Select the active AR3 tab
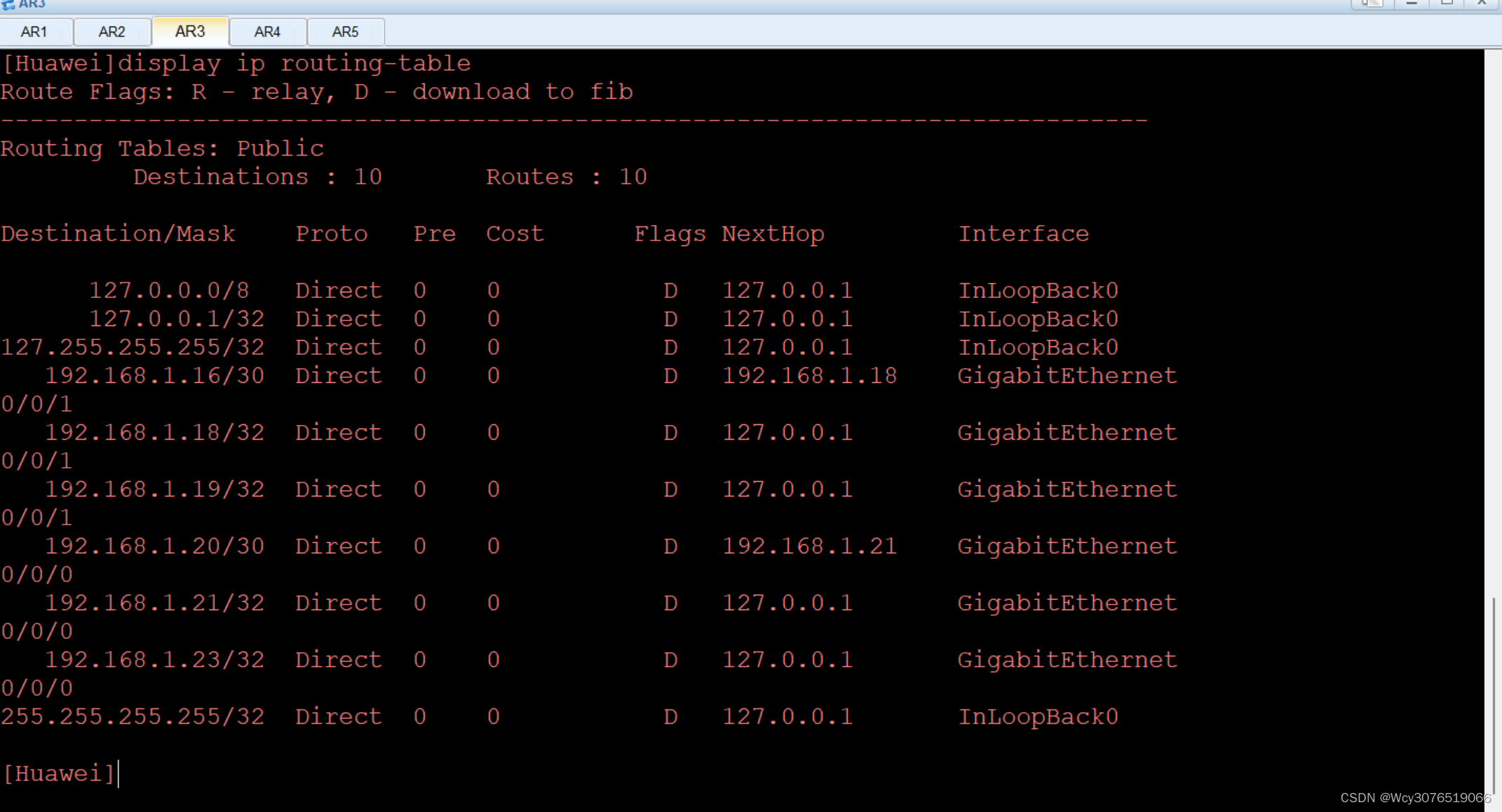The height and width of the screenshot is (812, 1502). click(x=190, y=31)
